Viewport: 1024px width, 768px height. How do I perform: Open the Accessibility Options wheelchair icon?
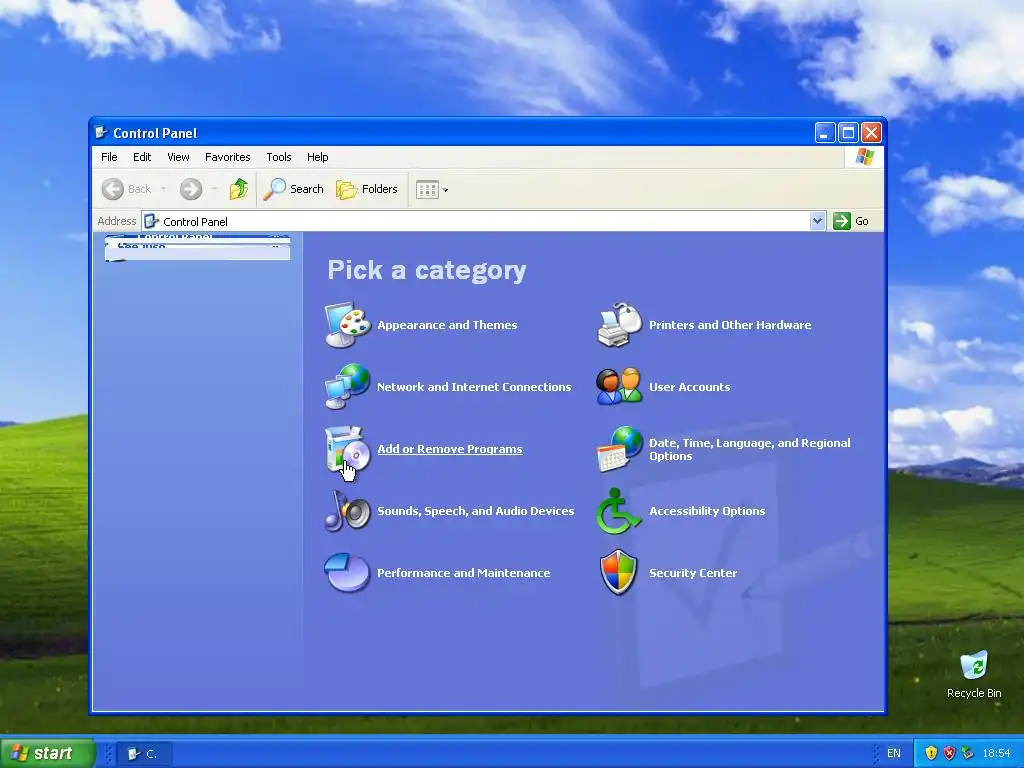[x=618, y=511]
